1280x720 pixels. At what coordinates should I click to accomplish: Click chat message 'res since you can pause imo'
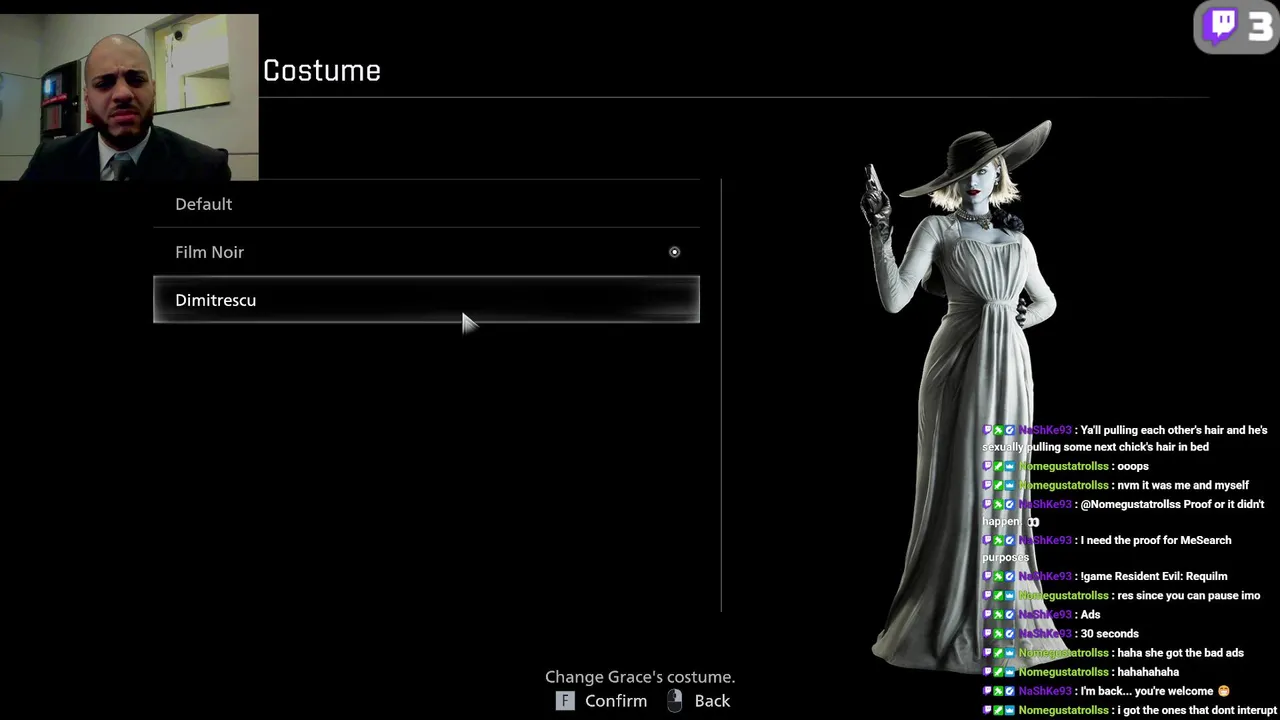pyautogui.click(x=1189, y=595)
